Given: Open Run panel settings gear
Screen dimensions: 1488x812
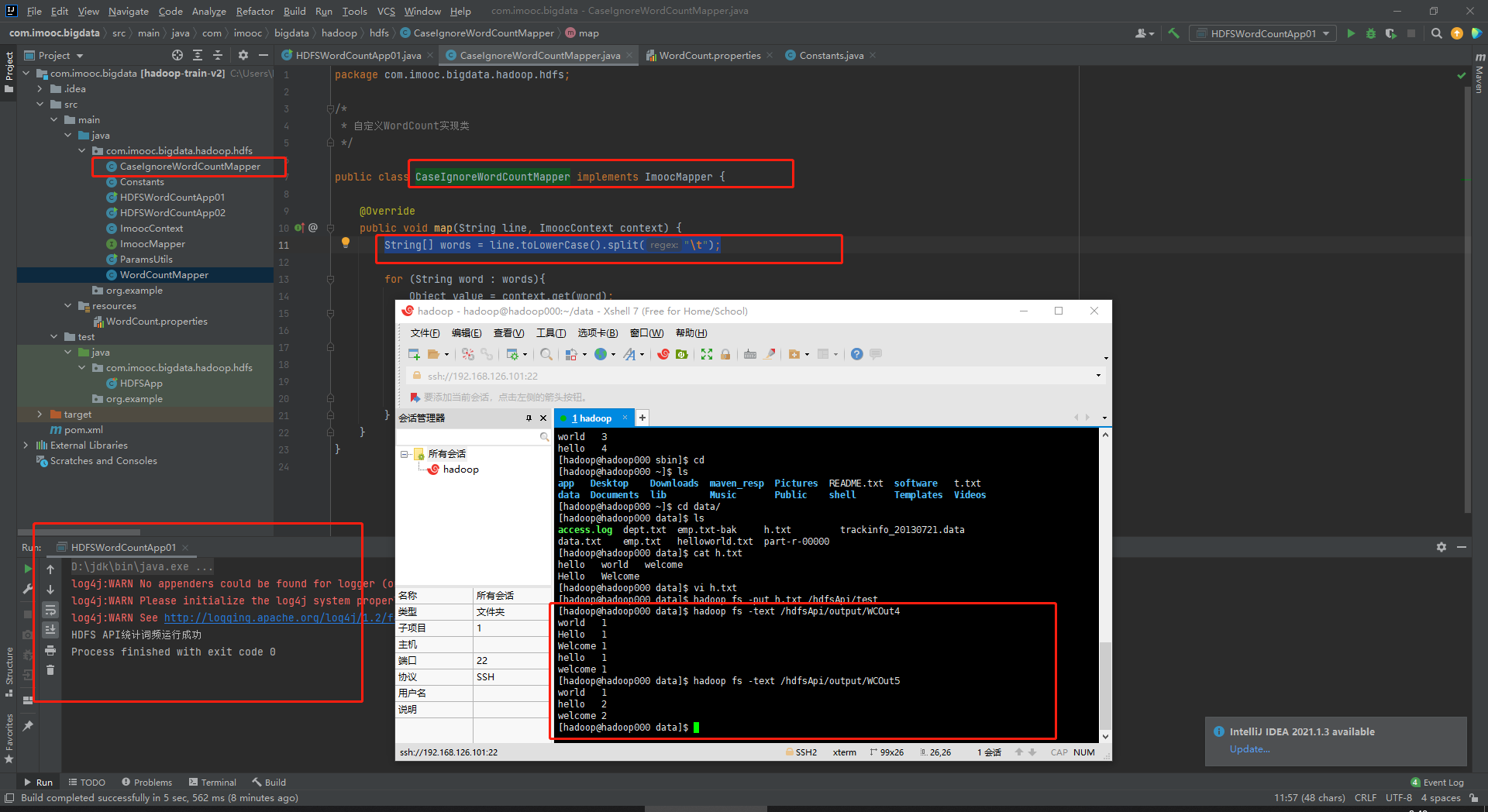Looking at the screenshot, I should (x=1441, y=547).
